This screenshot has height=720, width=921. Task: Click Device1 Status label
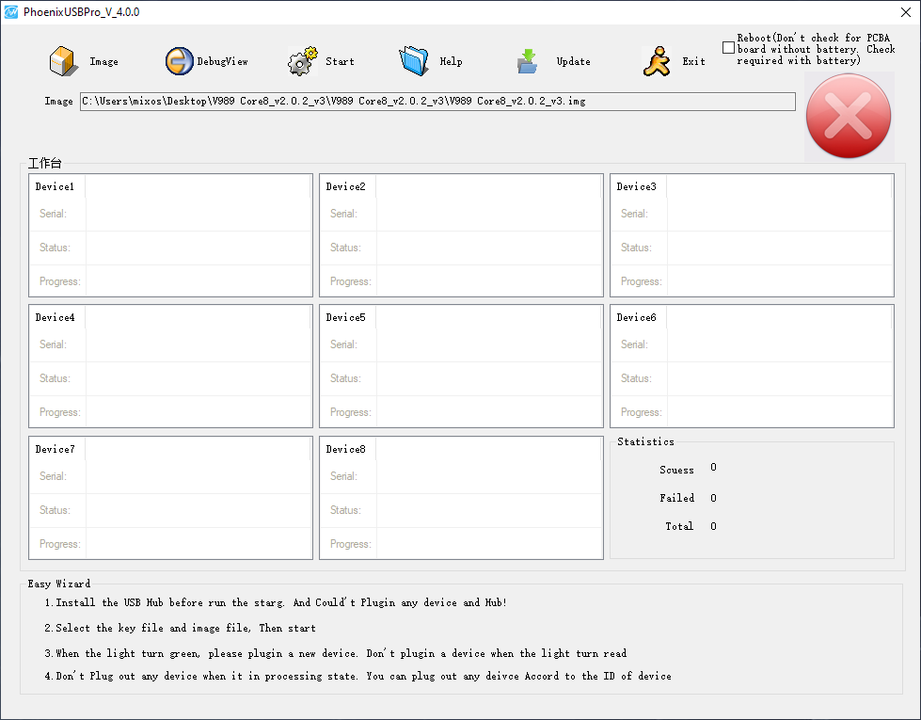pyautogui.click(x=55, y=247)
